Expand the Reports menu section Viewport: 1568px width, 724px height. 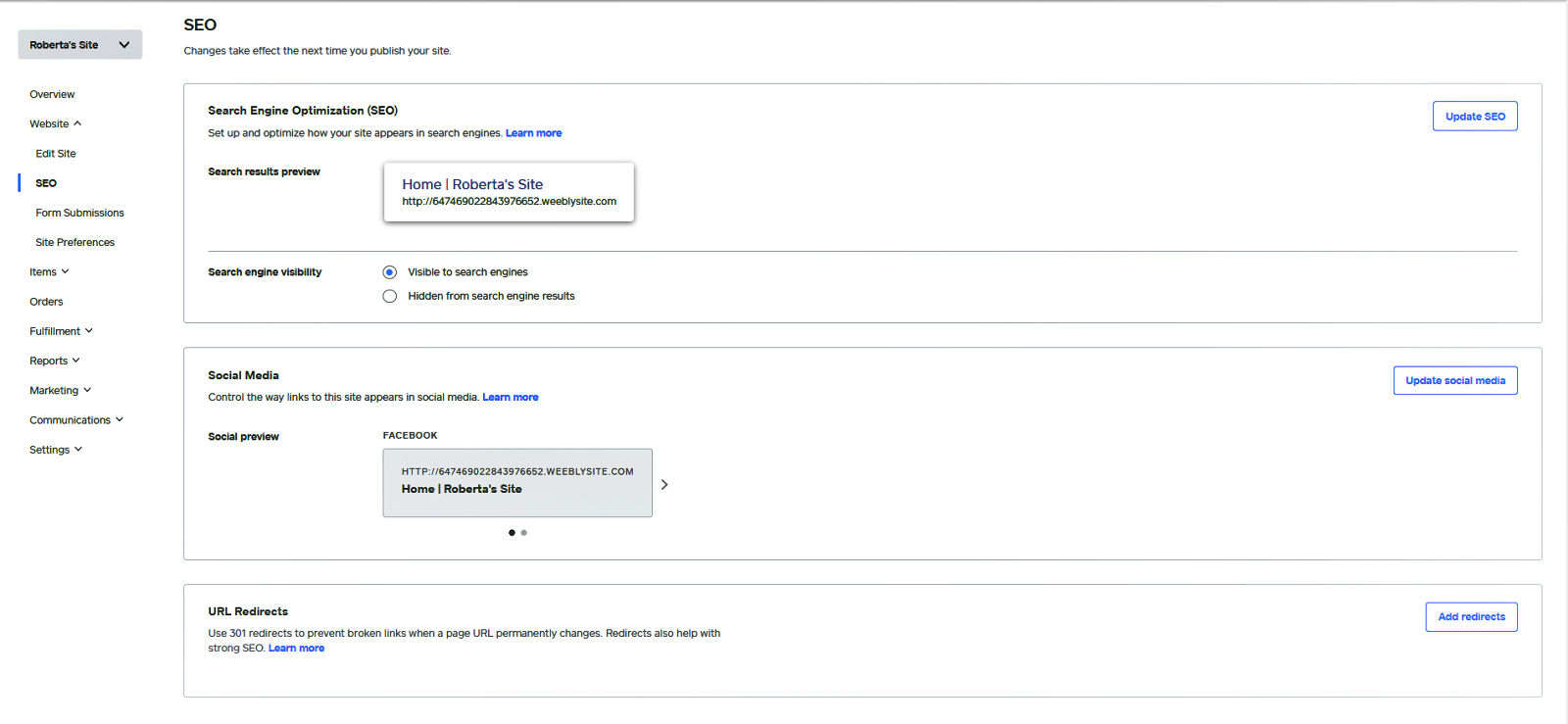click(x=55, y=361)
